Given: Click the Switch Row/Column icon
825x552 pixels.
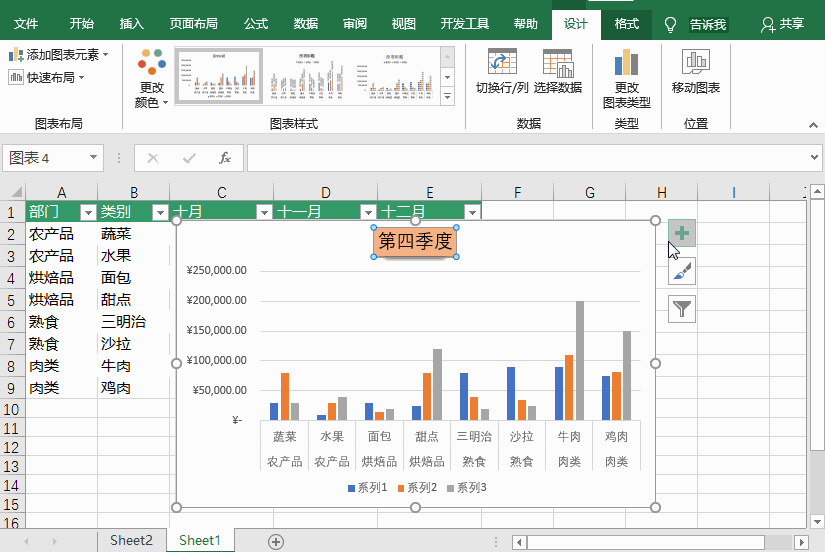Looking at the screenshot, I should [x=502, y=62].
